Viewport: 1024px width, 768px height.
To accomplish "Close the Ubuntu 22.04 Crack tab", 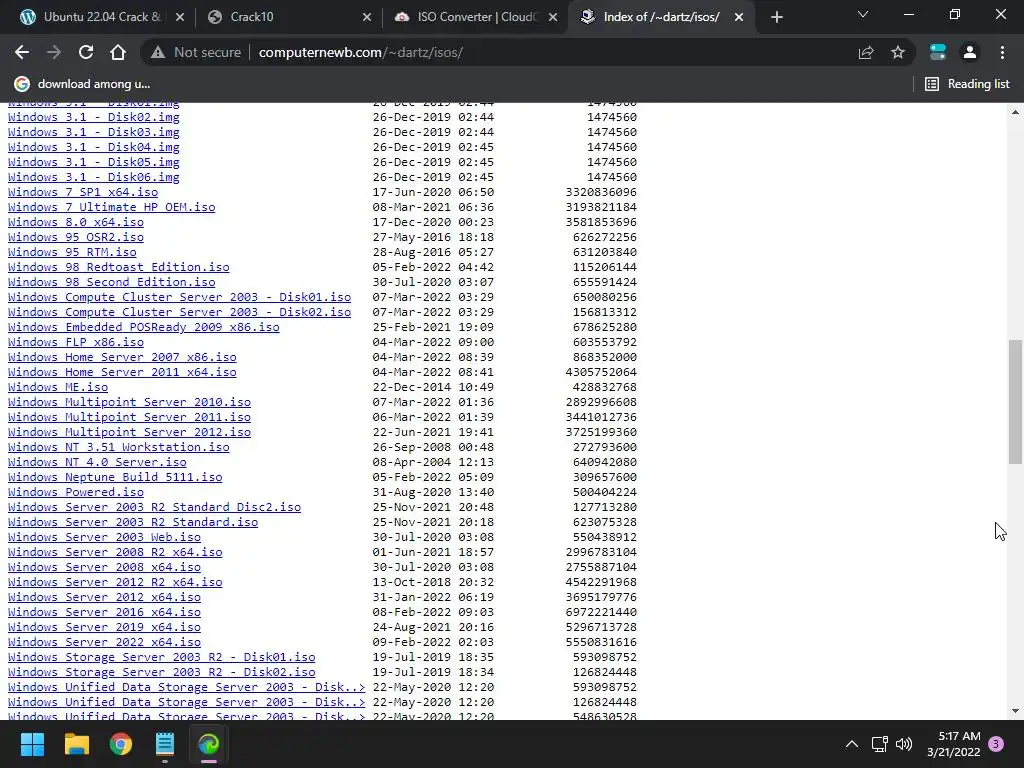I will coord(180,17).
